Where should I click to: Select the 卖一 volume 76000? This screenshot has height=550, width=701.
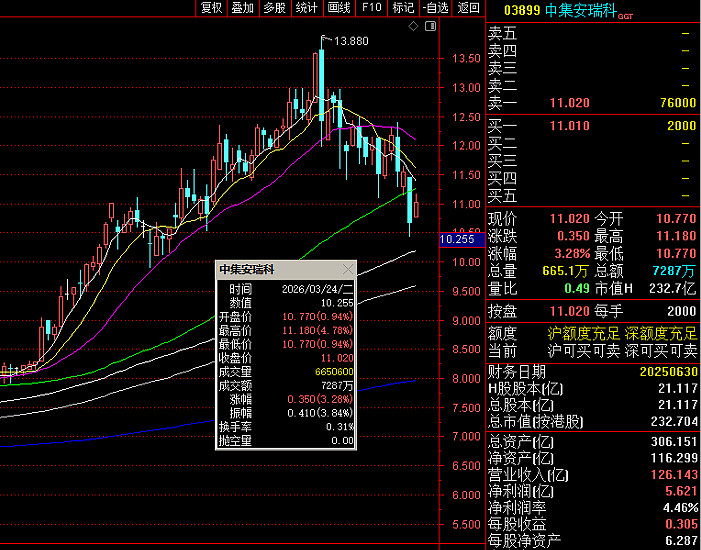(x=678, y=103)
